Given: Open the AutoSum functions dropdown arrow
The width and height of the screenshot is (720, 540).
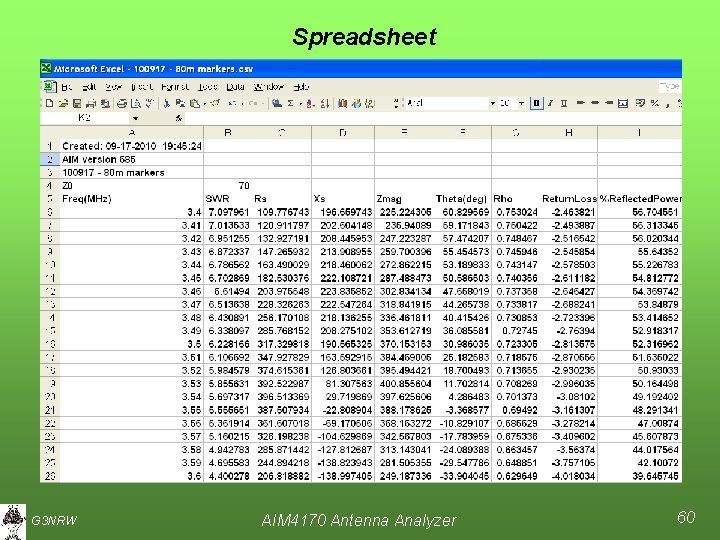Looking at the screenshot, I should tap(301, 104).
